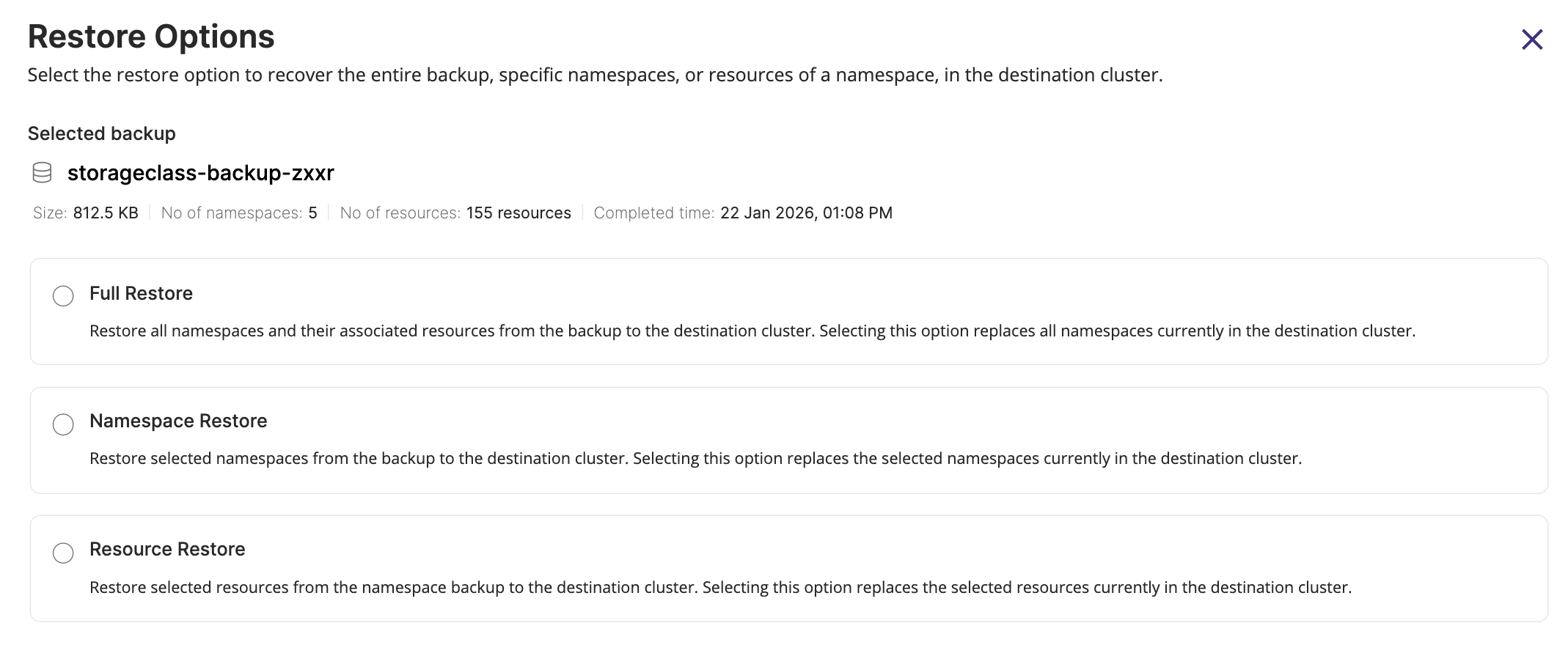Click the Selected backup label
This screenshot has width=1568, height=645.
(x=102, y=133)
